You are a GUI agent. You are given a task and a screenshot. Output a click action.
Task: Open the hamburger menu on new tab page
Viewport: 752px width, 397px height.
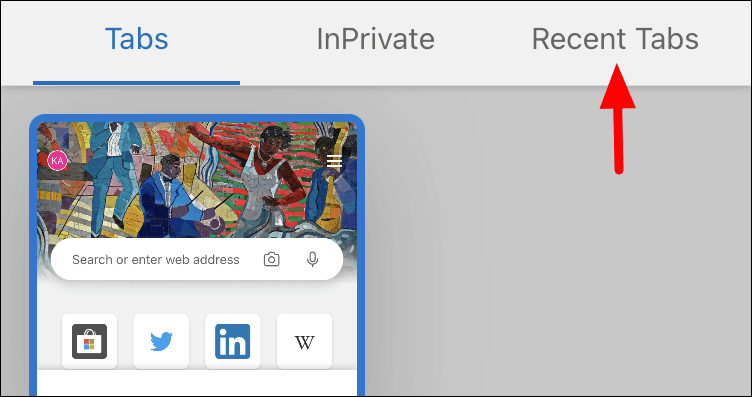[x=334, y=161]
